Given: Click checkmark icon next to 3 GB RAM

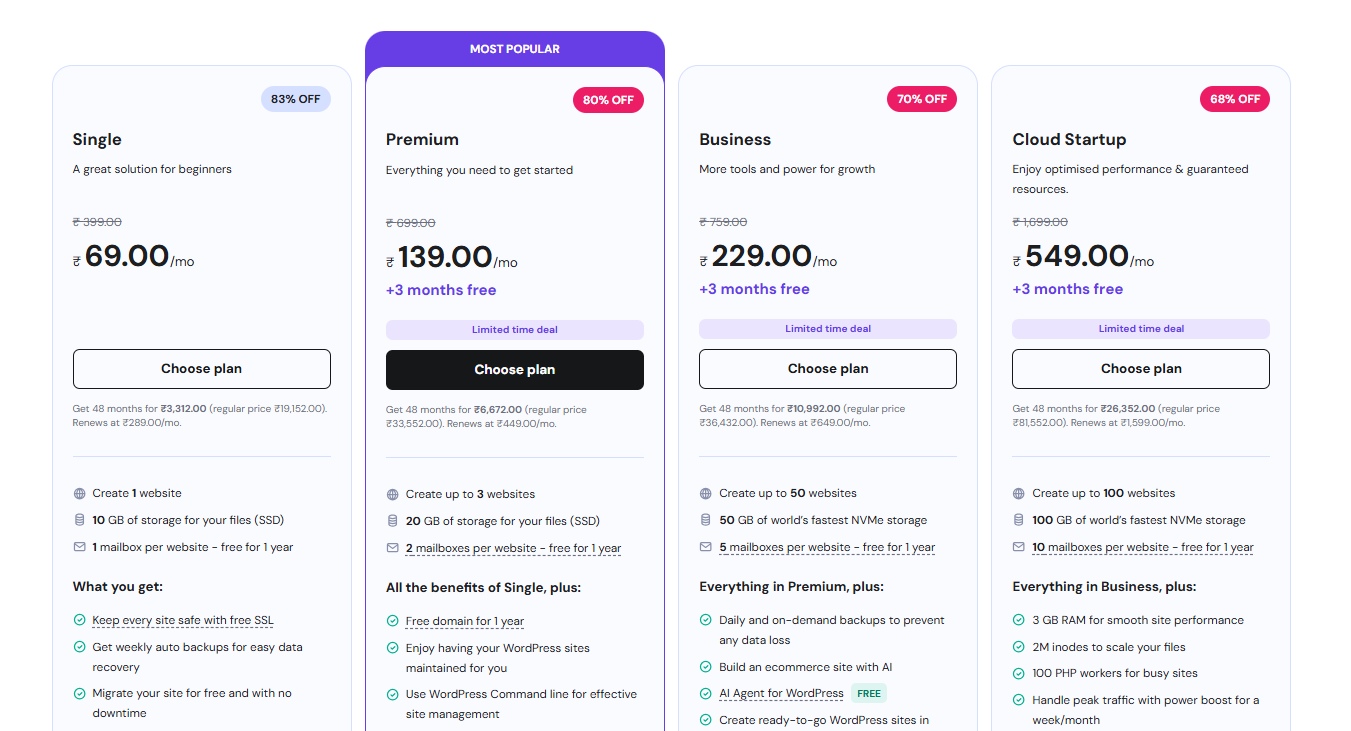Looking at the screenshot, I should point(1019,621).
